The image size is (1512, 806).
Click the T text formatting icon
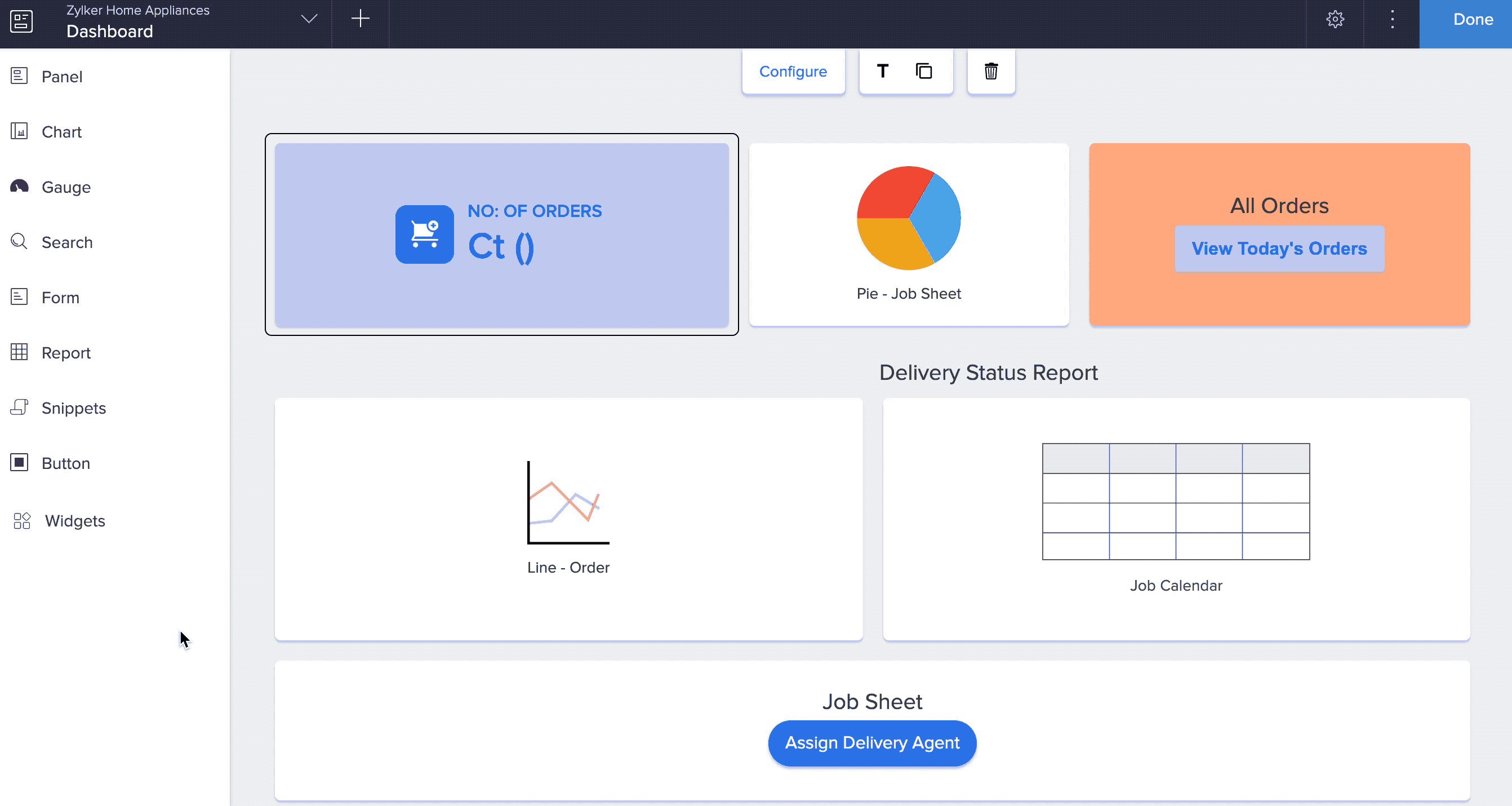pos(882,71)
